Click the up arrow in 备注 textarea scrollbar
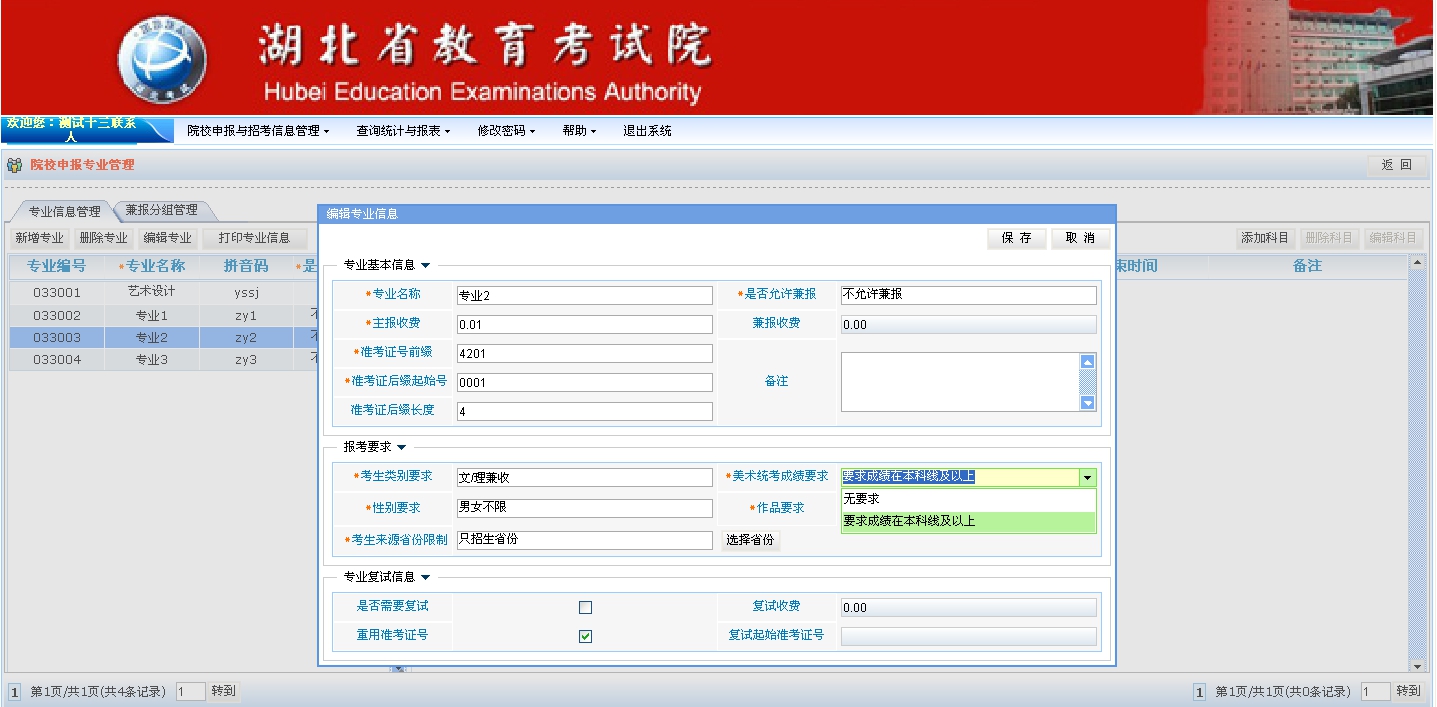Viewport: 1437px width, 707px height. tap(1088, 362)
